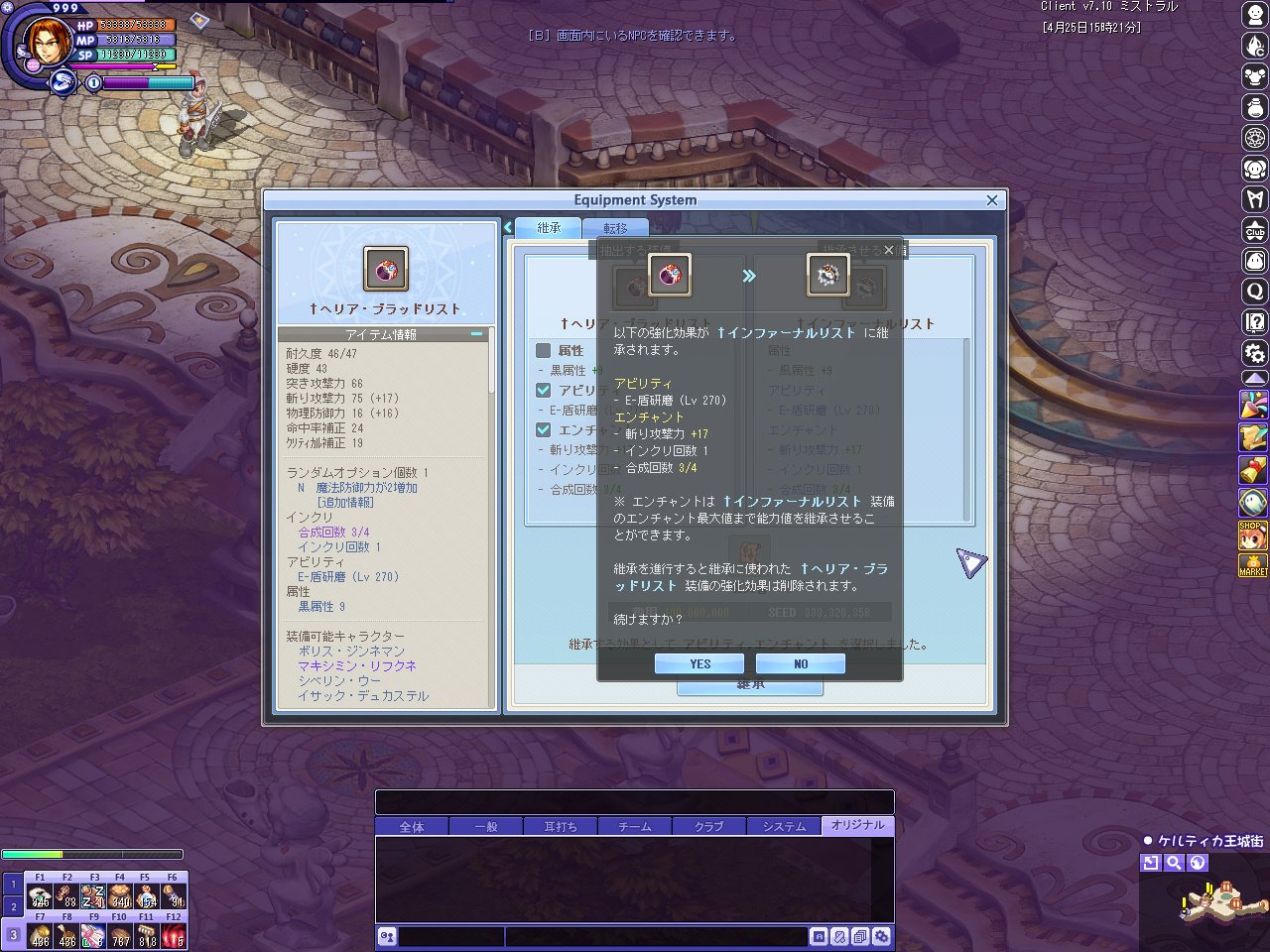This screenshot has width=1270, height=952.
Task: Open the SHOP icon
Action: tap(1253, 535)
